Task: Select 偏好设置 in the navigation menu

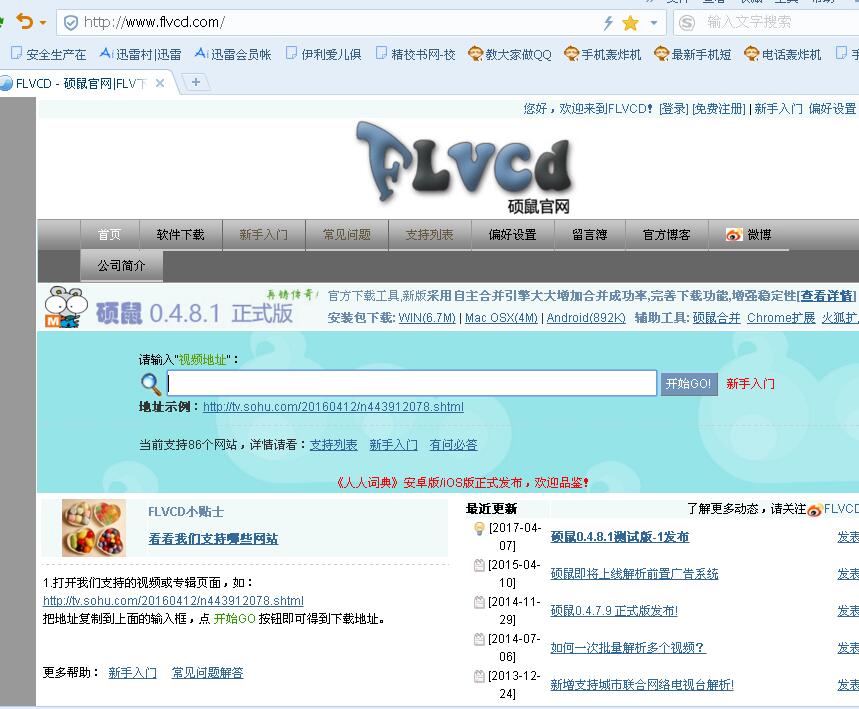Action: point(513,235)
